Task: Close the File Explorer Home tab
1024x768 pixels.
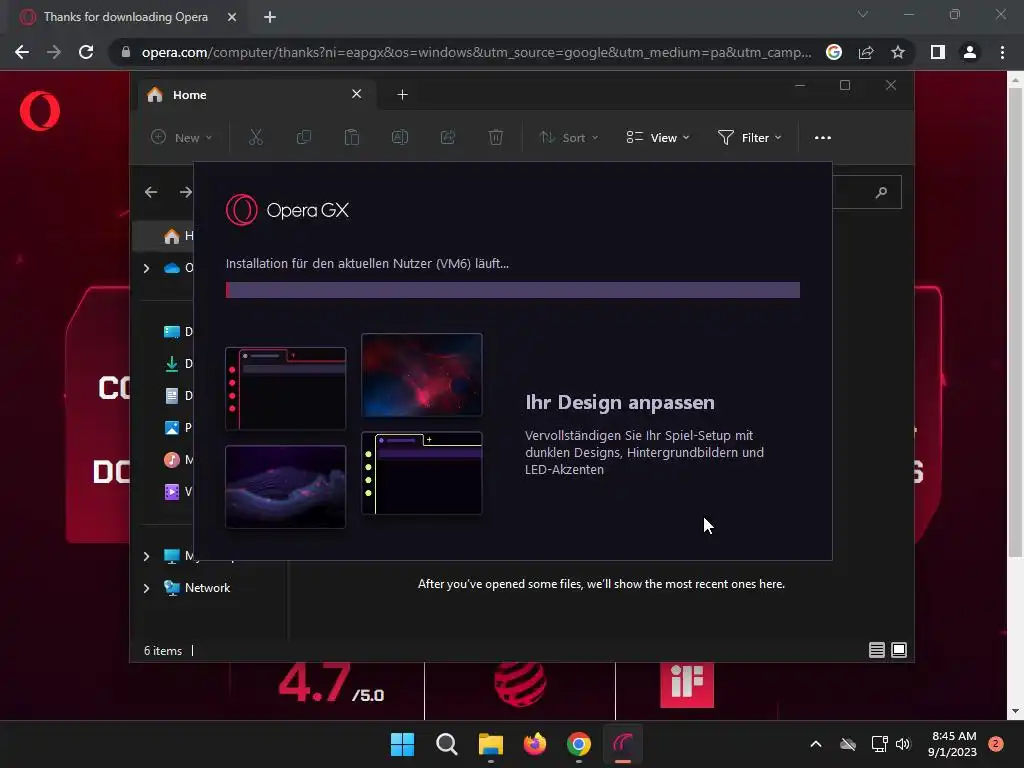Action: [x=357, y=94]
